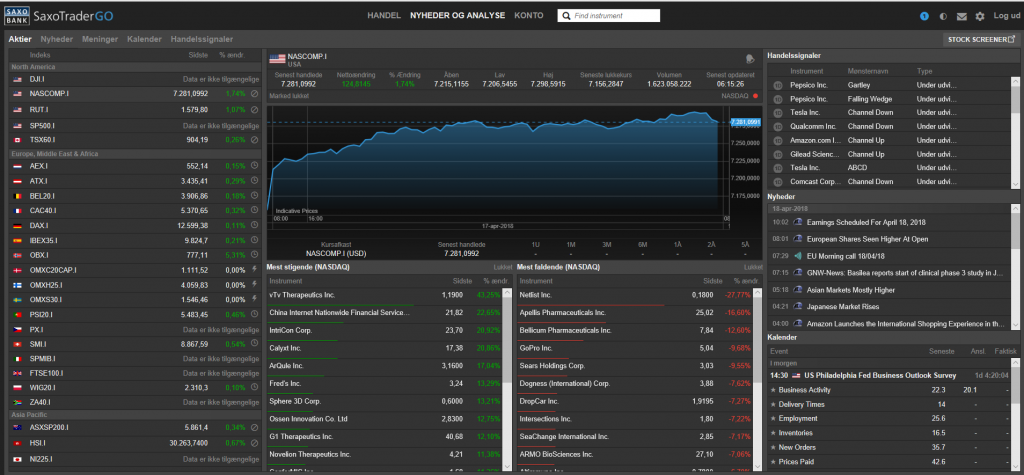
Task: Select the 1M period in the return row
Action: coord(571,244)
